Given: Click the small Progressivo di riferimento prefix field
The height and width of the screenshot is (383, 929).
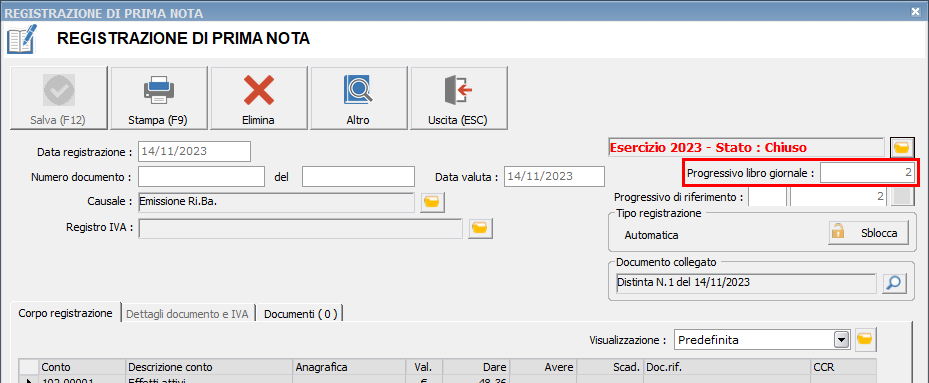Looking at the screenshot, I should 768,197.
